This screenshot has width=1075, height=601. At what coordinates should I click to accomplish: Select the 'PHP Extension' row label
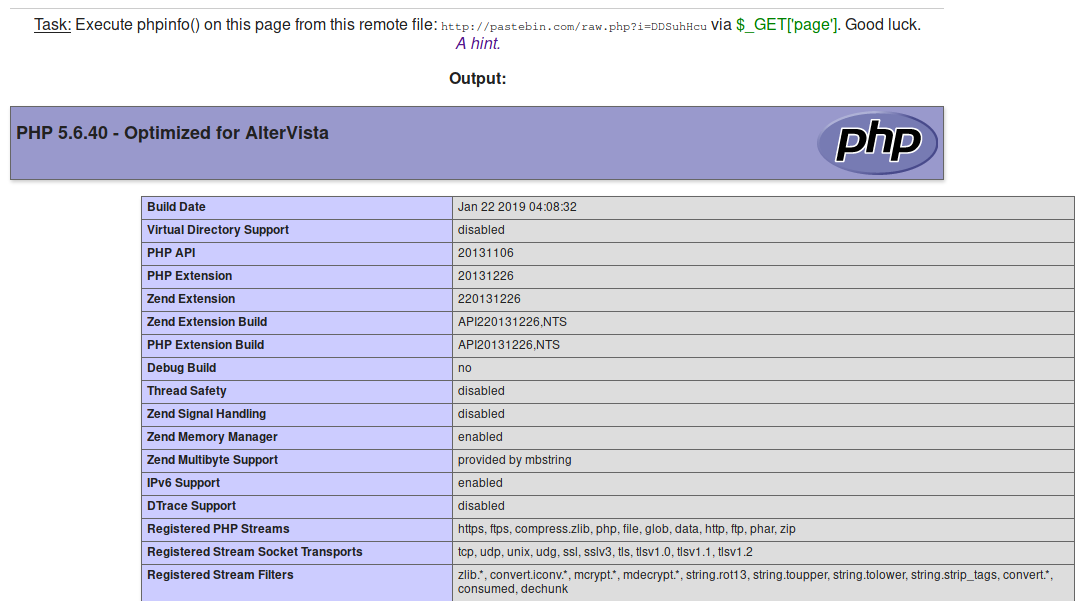click(x=189, y=276)
